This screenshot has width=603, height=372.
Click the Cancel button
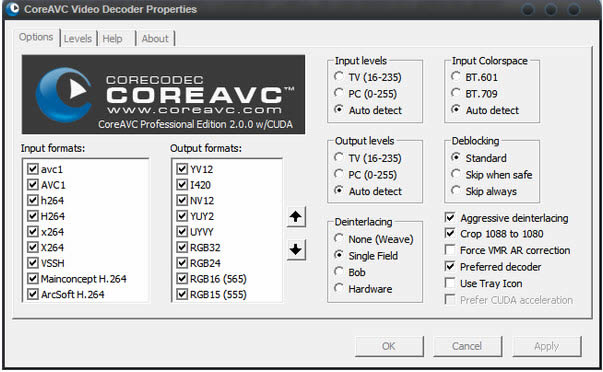(467, 346)
